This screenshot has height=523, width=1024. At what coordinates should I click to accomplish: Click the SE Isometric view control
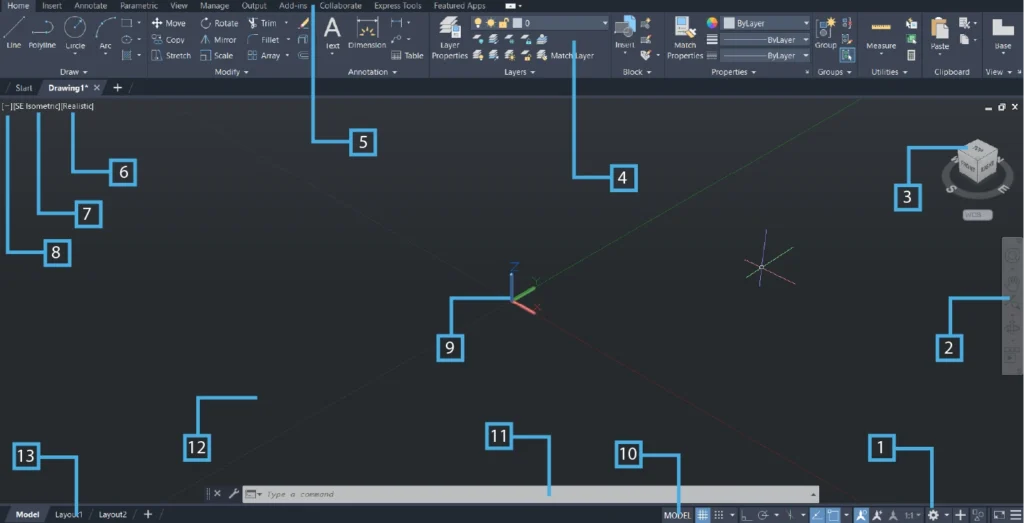click(37, 106)
